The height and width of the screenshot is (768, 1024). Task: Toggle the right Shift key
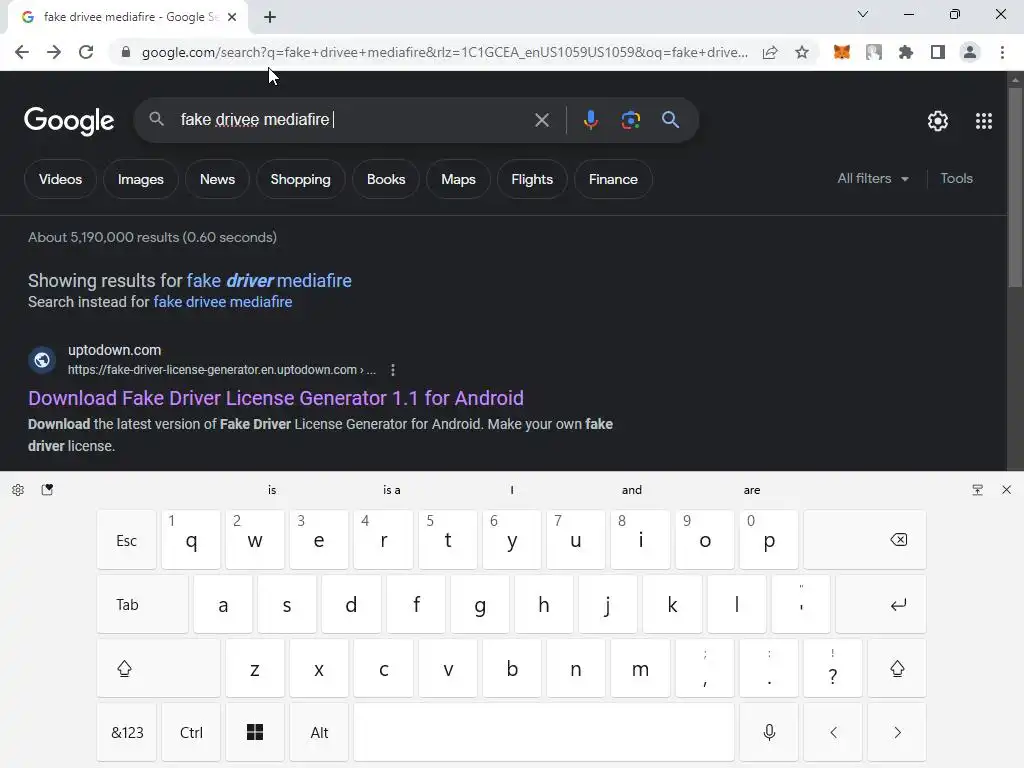pyautogui.click(x=897, y=668)
